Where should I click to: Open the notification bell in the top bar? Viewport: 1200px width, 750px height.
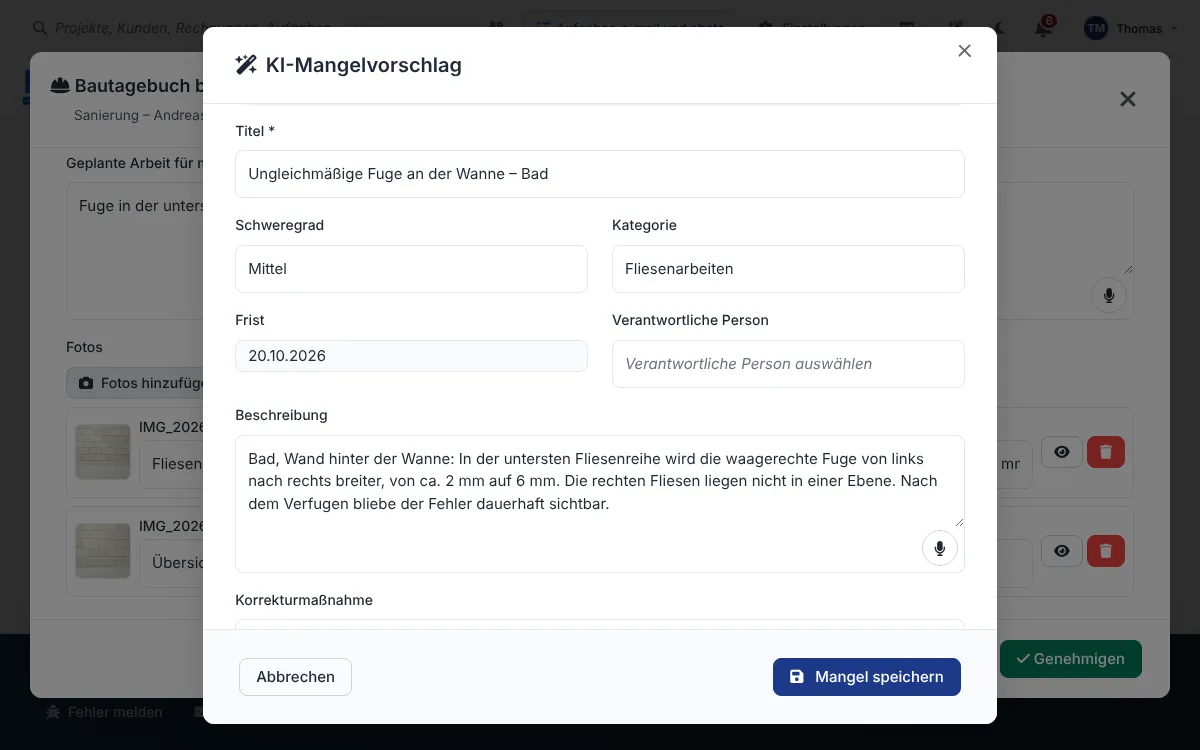click(x=1043, y=28)
